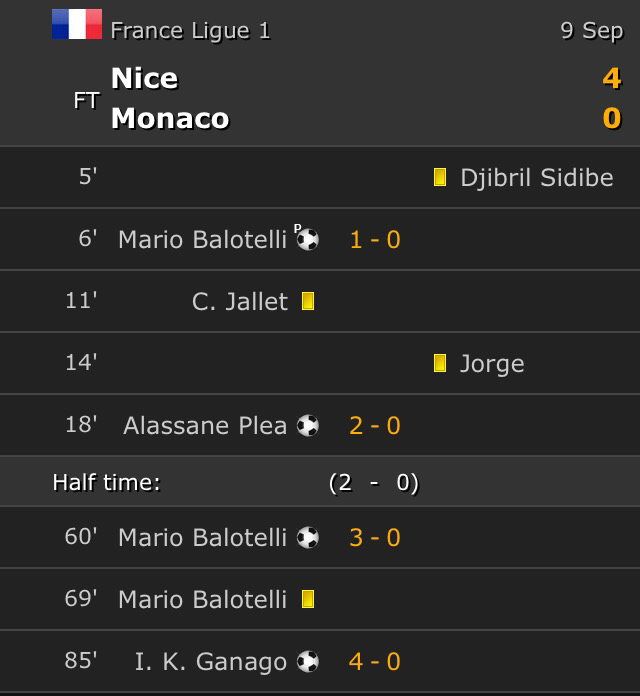Click the Alassane Plea player name
Image resolution: width=640 pixels, height=696 pixels.
coord(205,426)
